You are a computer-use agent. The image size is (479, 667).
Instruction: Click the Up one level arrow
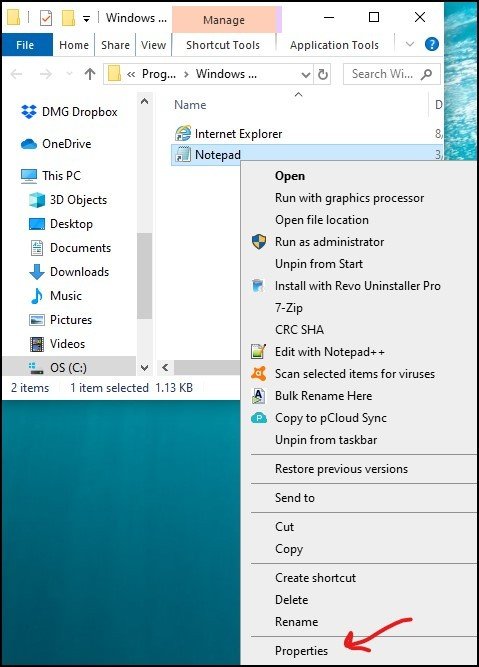coord(90,74)
